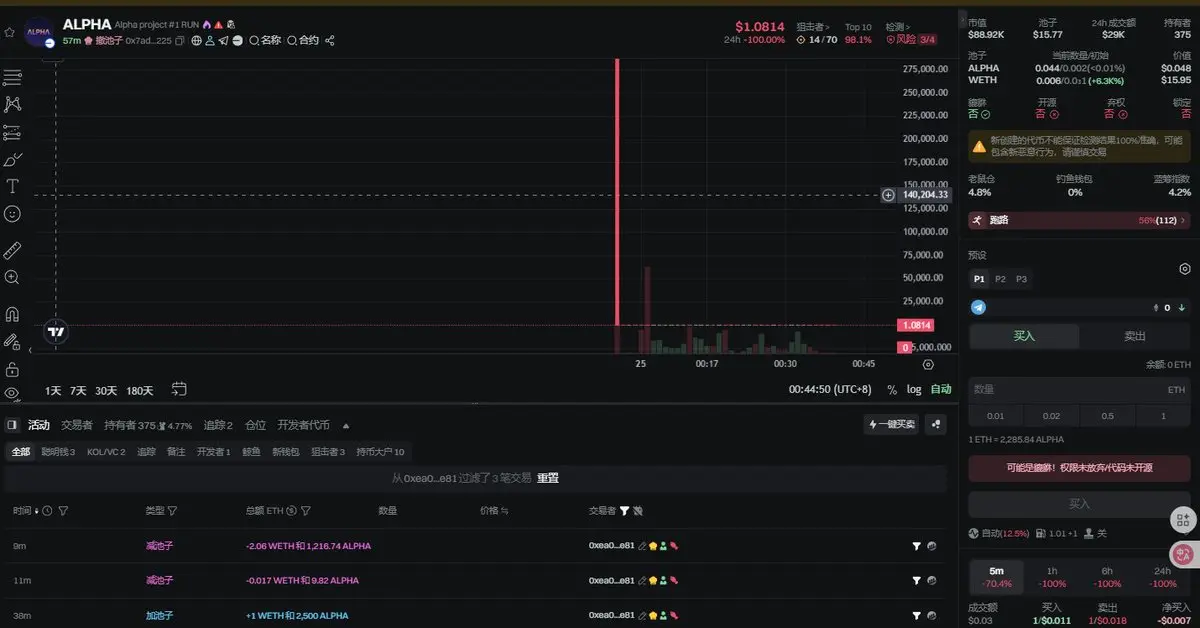Toggle percent scale on chart

892,390
